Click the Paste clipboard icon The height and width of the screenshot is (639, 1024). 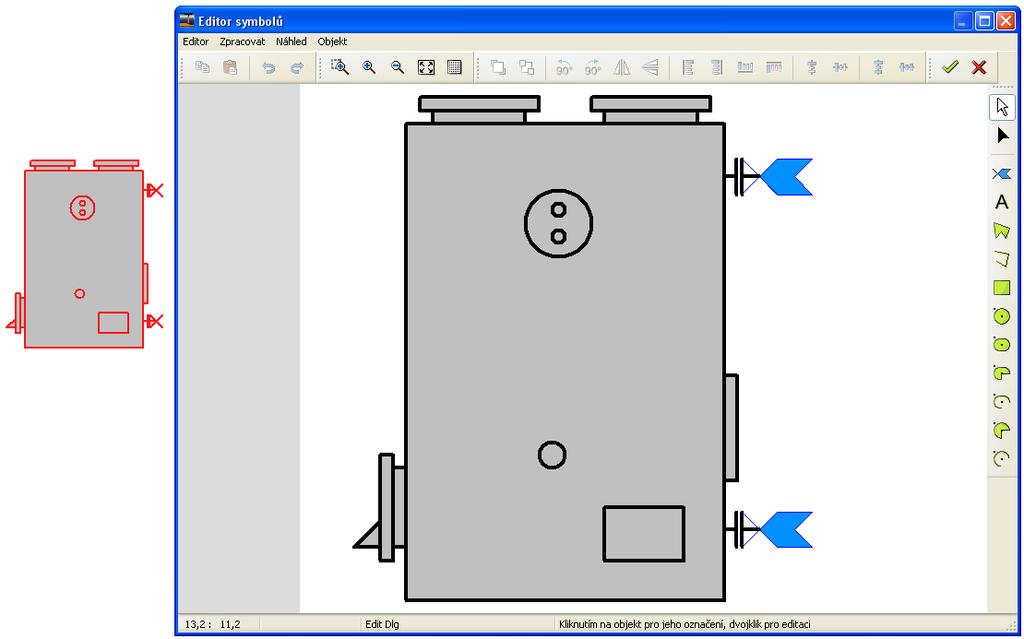[x=230, y=67]
